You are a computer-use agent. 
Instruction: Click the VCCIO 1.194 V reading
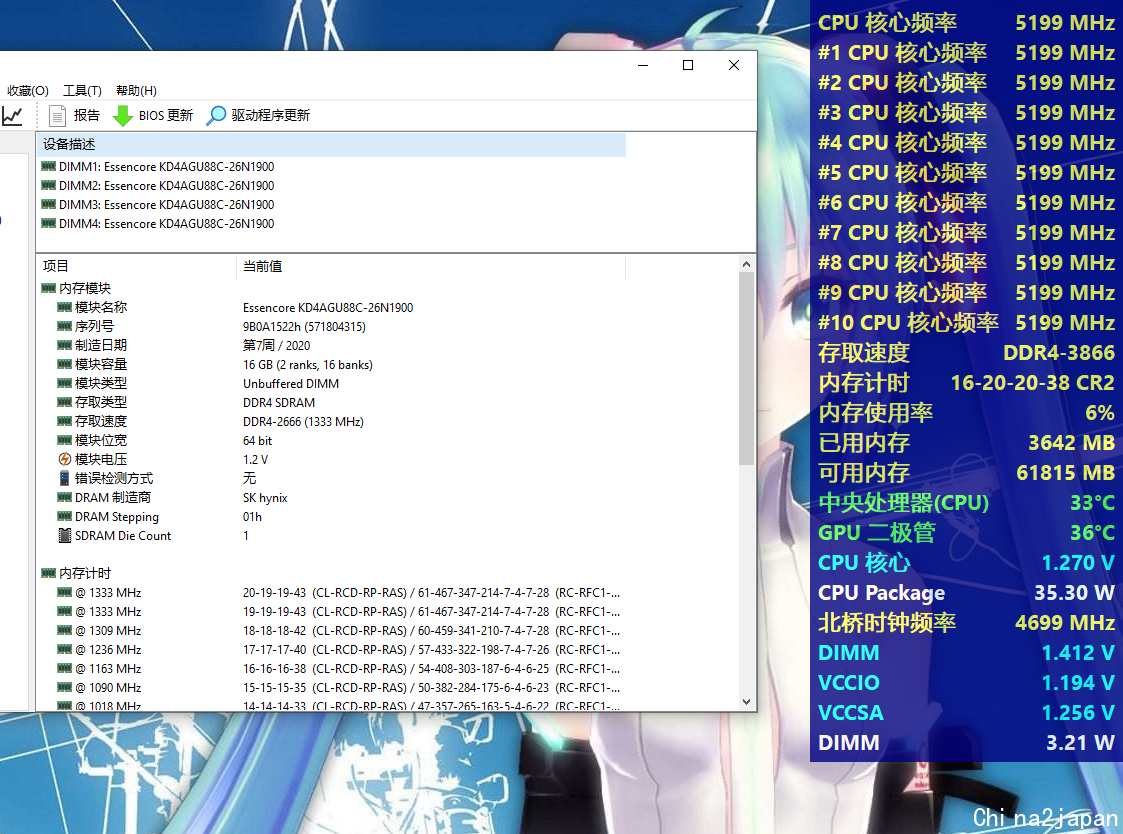[1078, 683]
